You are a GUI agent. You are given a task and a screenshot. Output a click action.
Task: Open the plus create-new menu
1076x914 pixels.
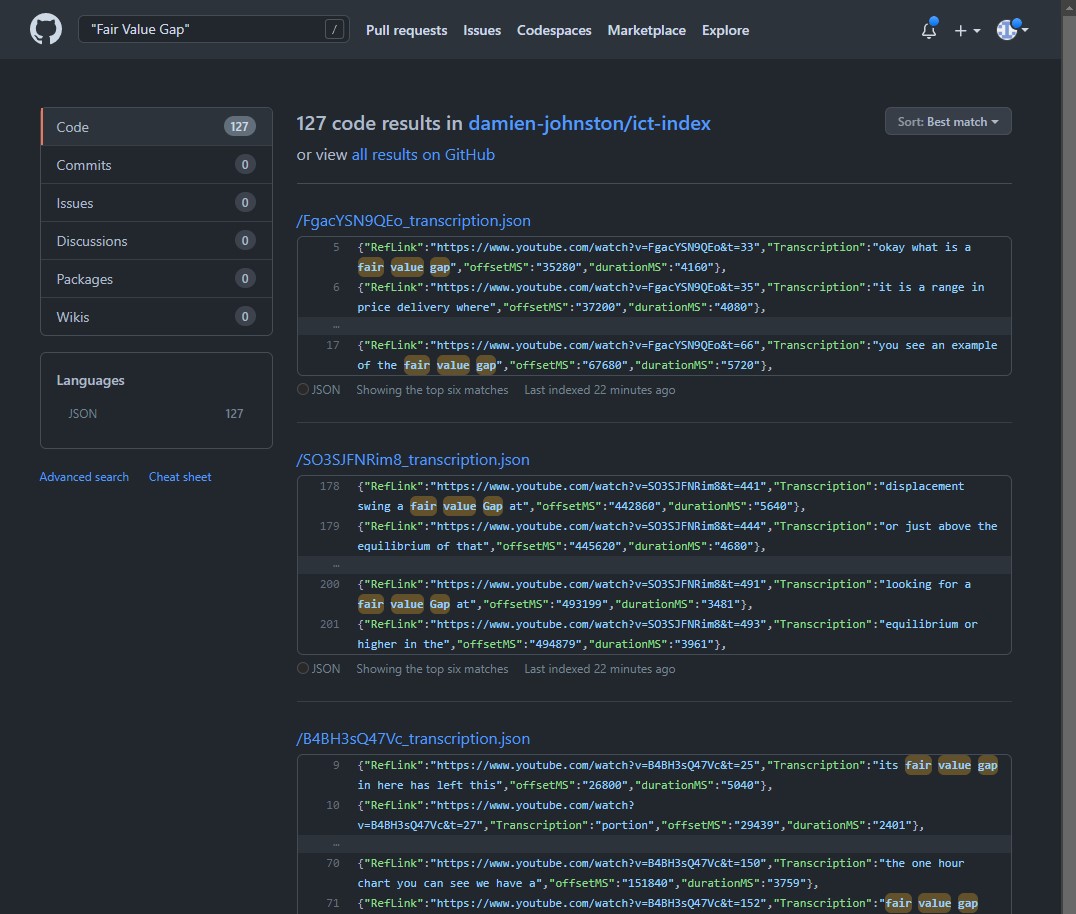[x=967, y=30]
